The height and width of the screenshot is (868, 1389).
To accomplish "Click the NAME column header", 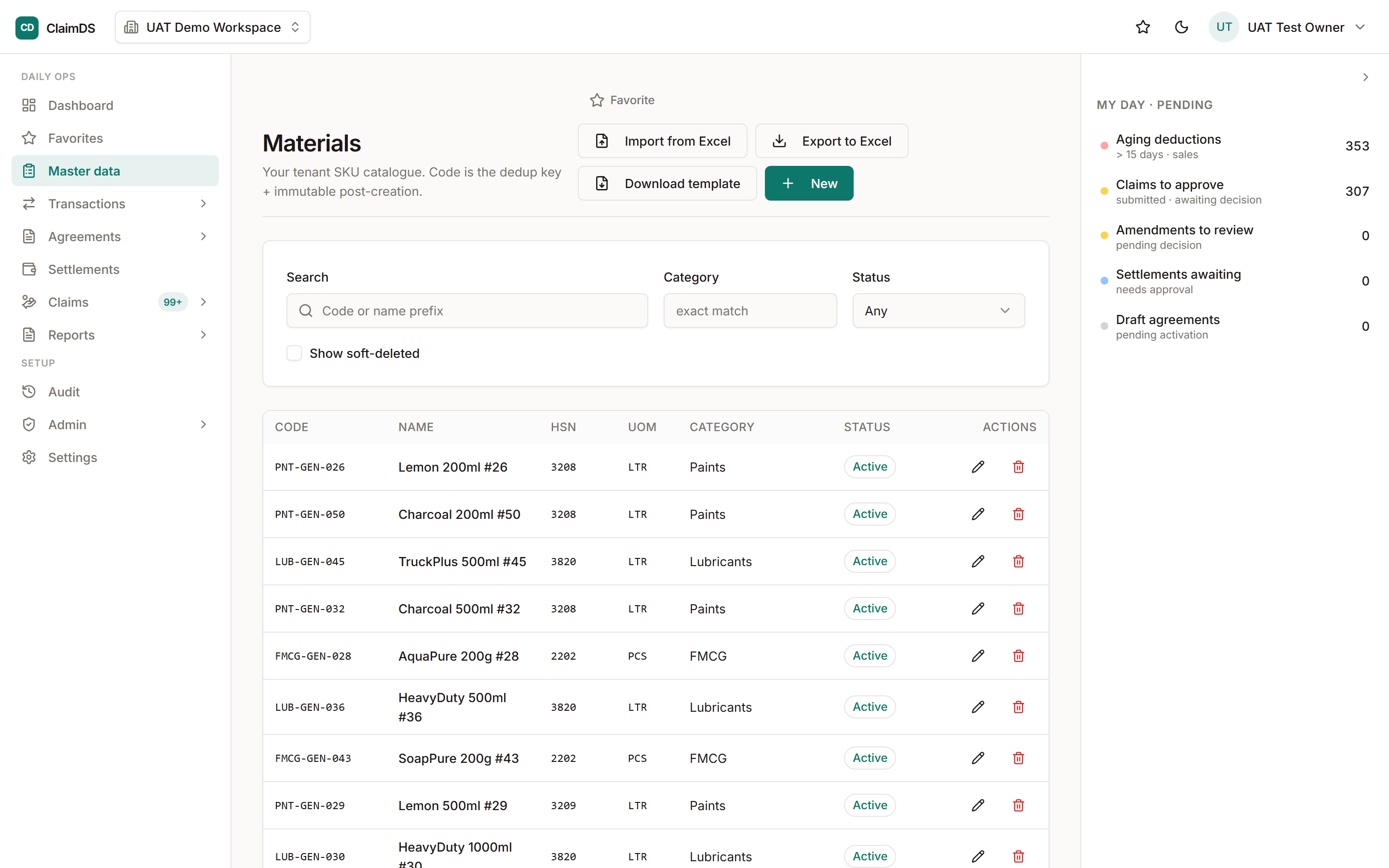I will 416,427.
